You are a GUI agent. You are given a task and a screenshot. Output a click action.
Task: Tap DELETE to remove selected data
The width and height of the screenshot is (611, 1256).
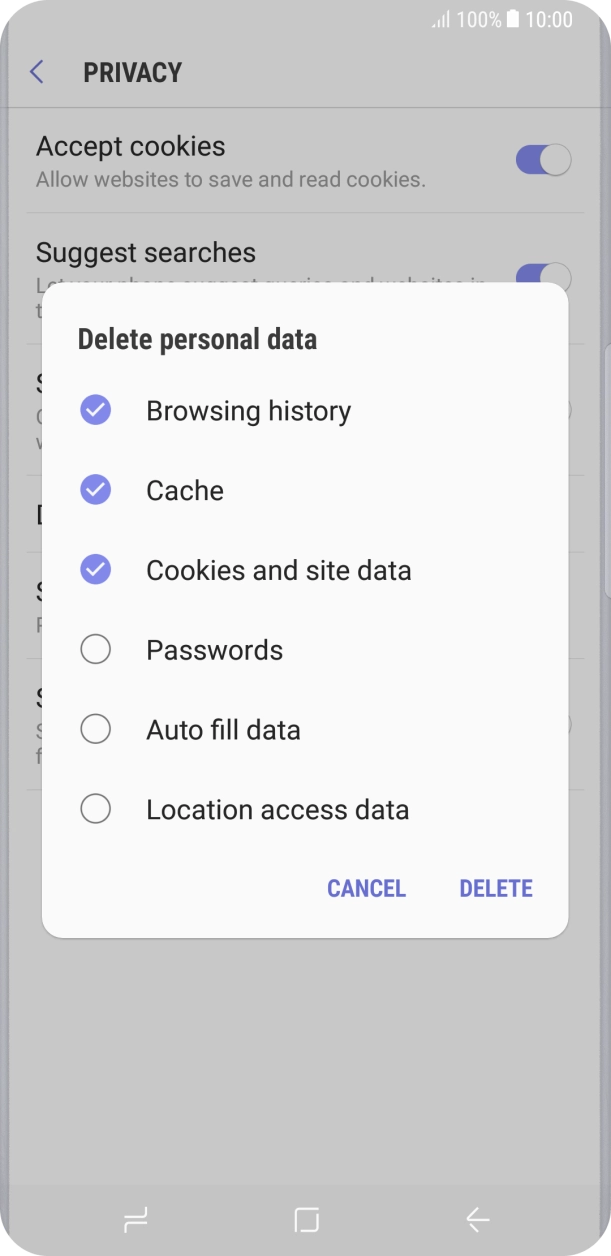pyautogui.click(x=495, y=888)
